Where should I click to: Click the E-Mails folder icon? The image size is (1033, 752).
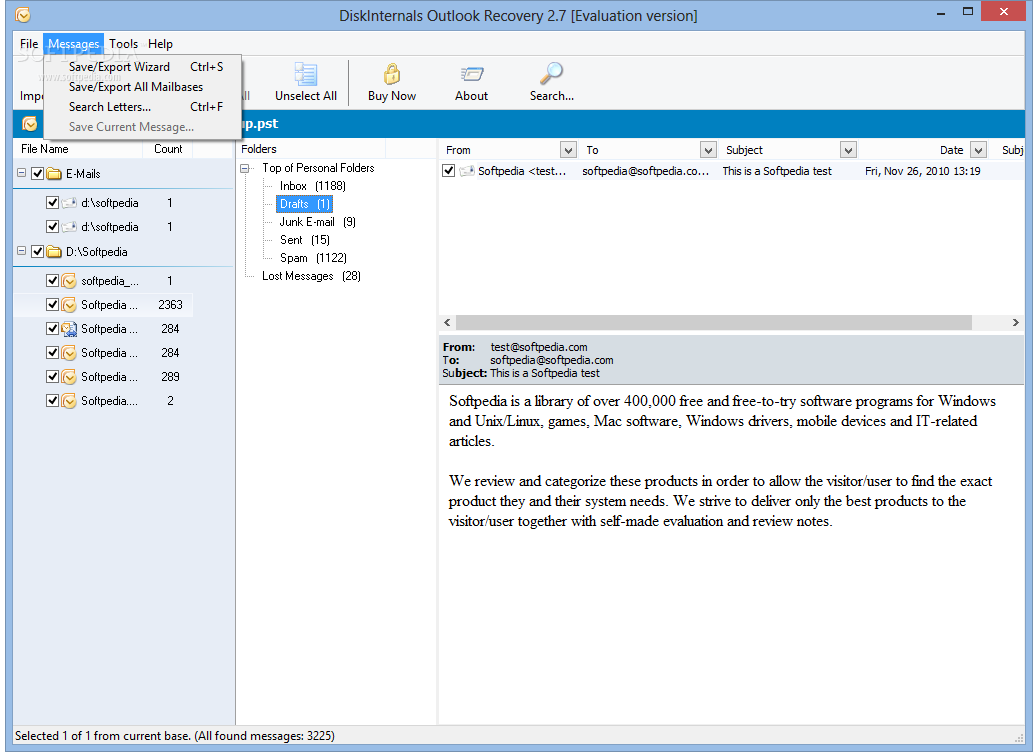[54, 174]
